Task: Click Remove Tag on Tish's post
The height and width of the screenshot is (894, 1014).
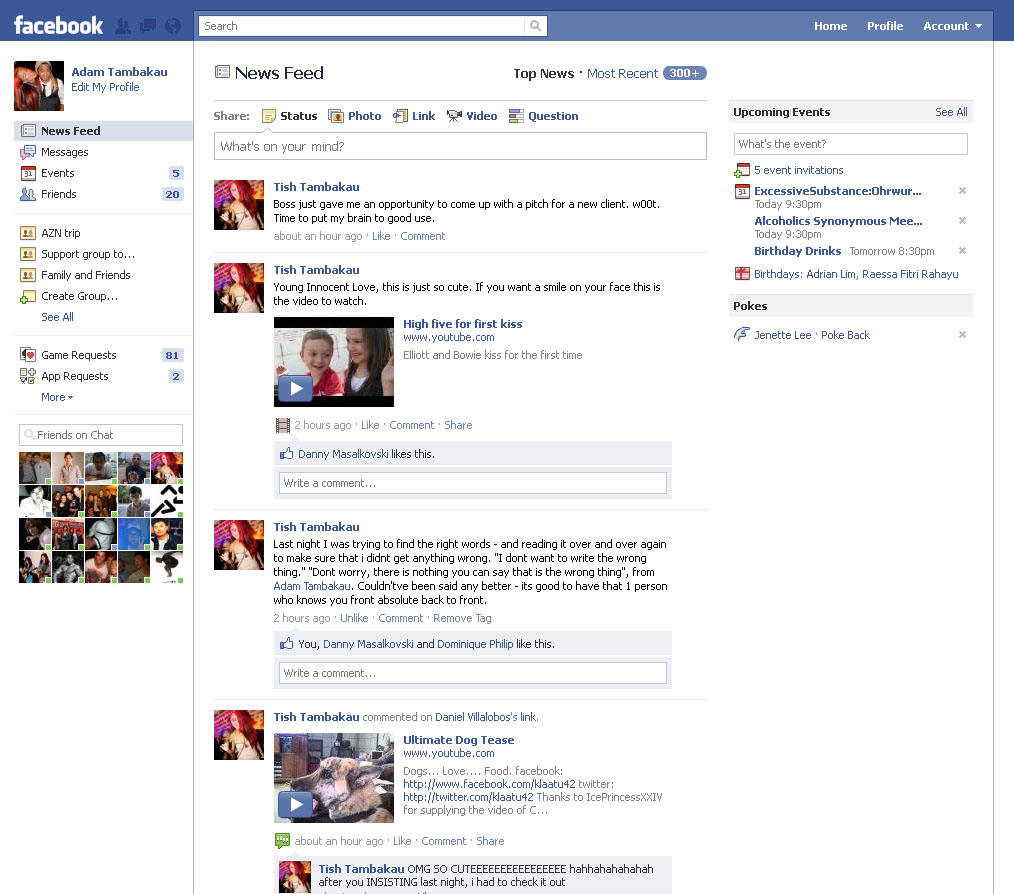Action: coord(462,618)
